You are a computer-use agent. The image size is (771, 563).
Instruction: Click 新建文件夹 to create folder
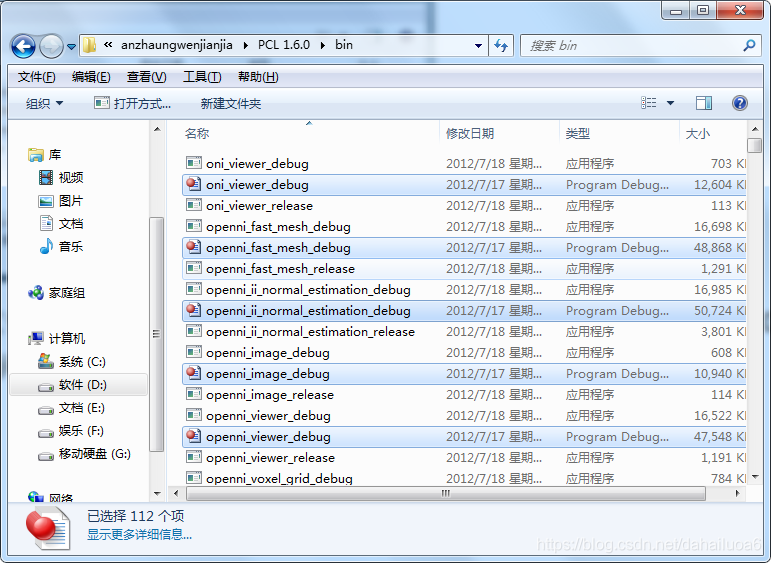coord(231,103)
